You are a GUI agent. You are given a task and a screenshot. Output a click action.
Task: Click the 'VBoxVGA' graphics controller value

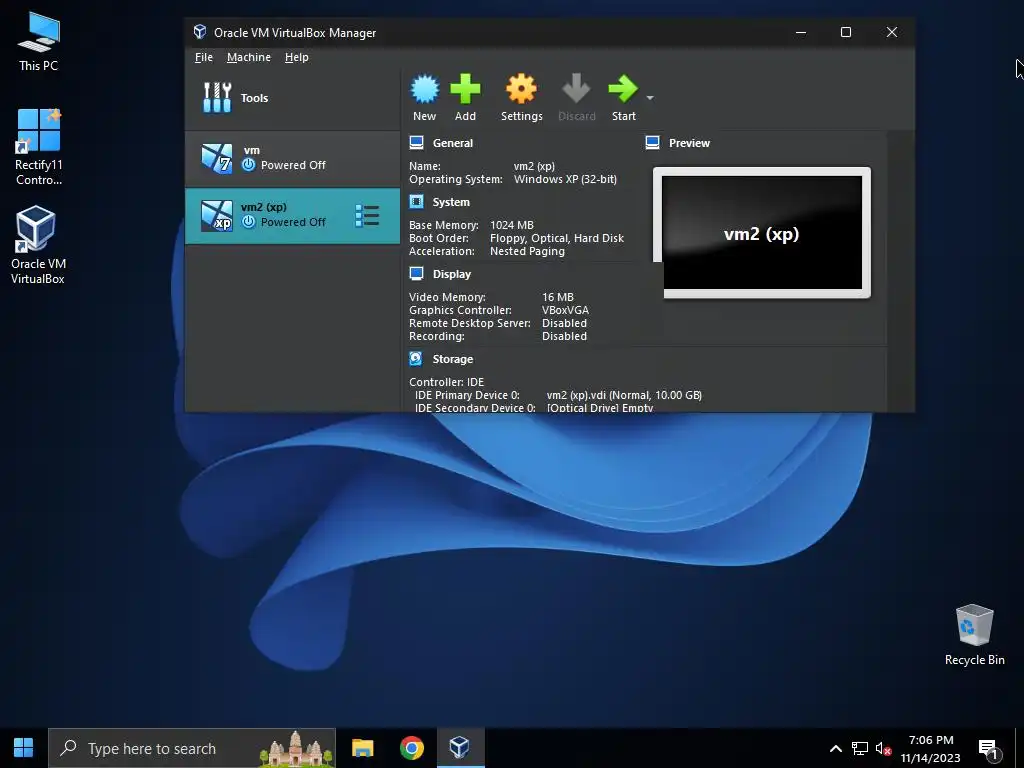(565, 310)
